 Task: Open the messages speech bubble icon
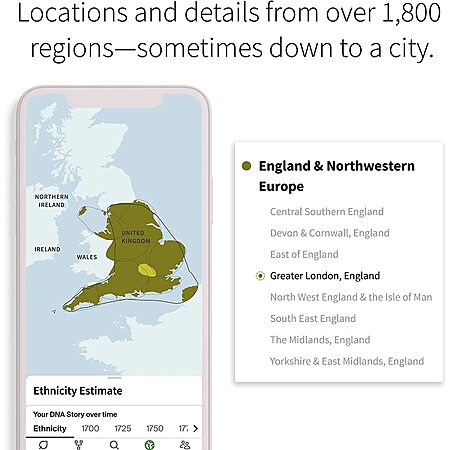pos(43,445)
